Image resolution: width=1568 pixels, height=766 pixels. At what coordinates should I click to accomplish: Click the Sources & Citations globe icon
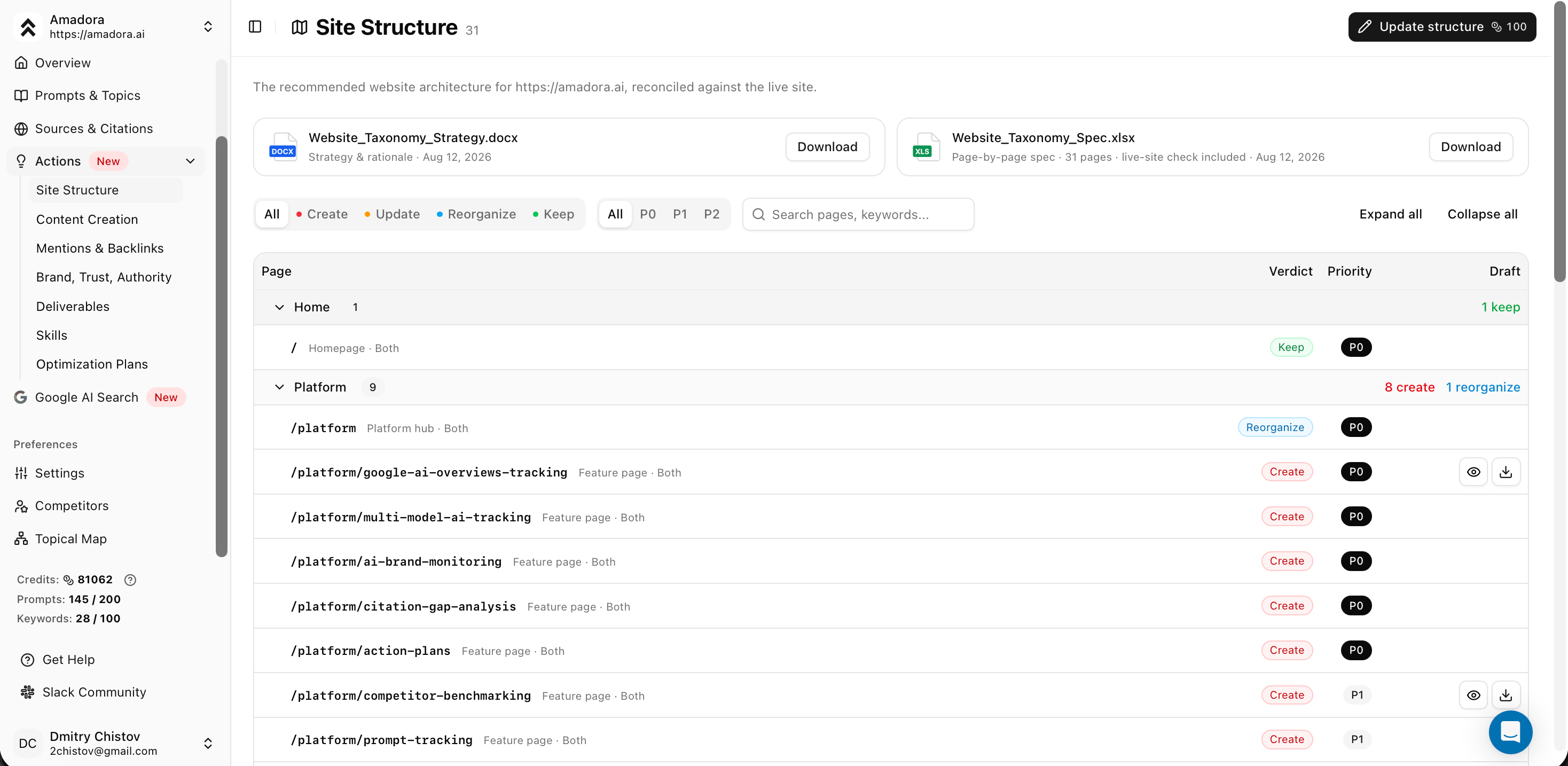point(21,129)
